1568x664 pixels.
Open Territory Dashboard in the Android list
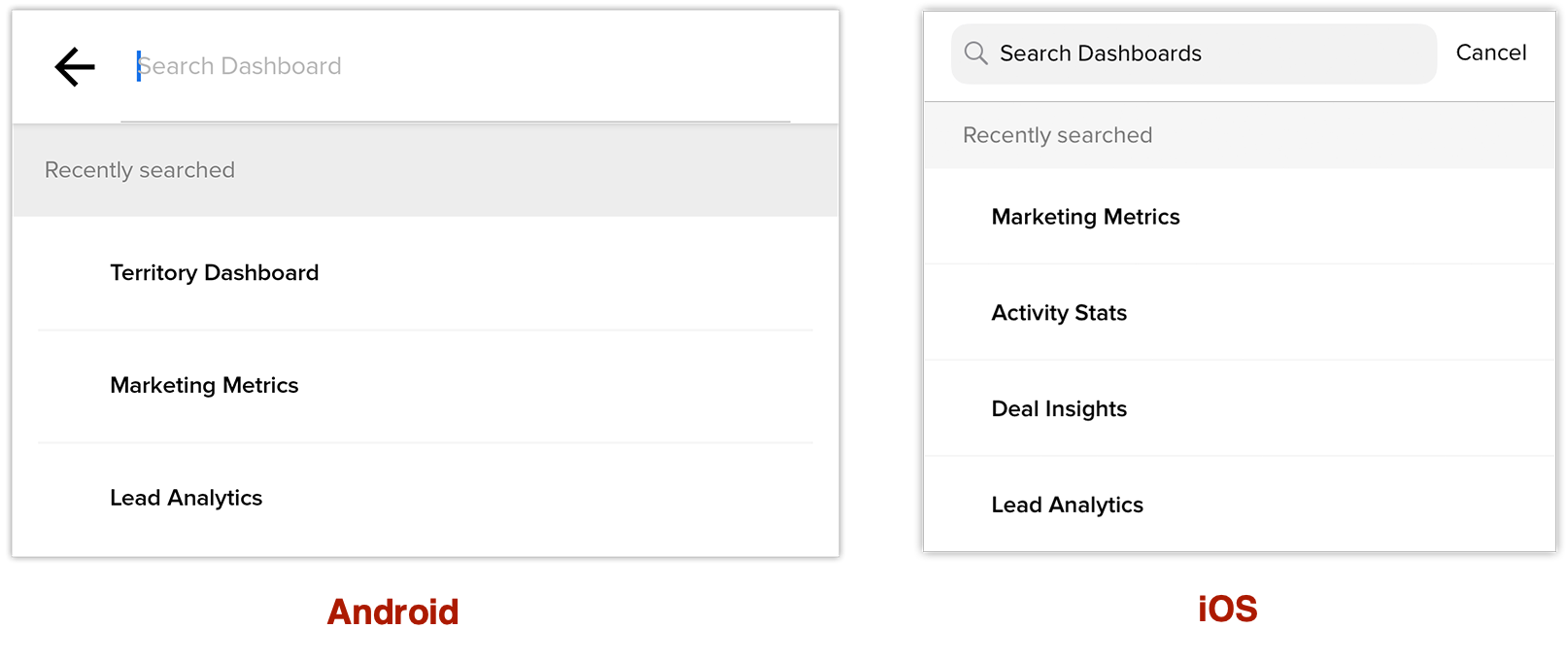coord(215,273)
